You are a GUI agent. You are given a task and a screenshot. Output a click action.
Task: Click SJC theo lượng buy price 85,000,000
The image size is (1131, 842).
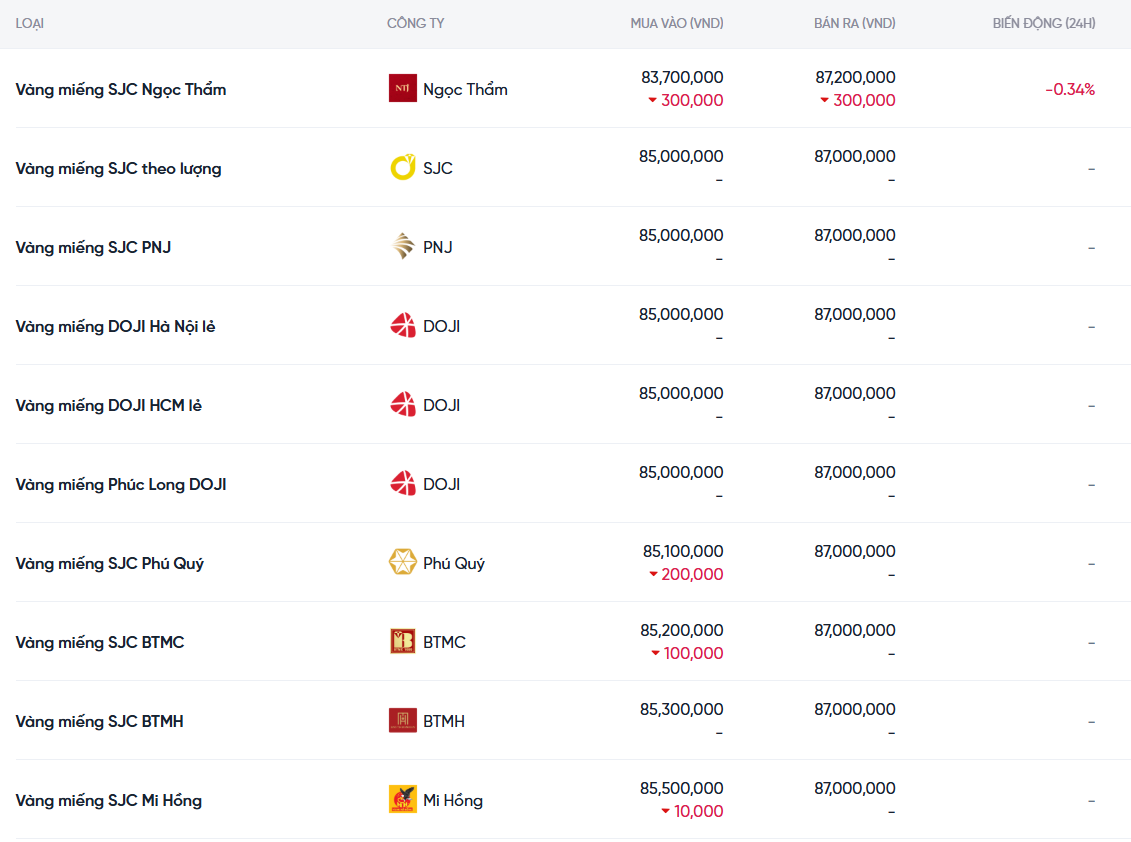tap(681, 157)
